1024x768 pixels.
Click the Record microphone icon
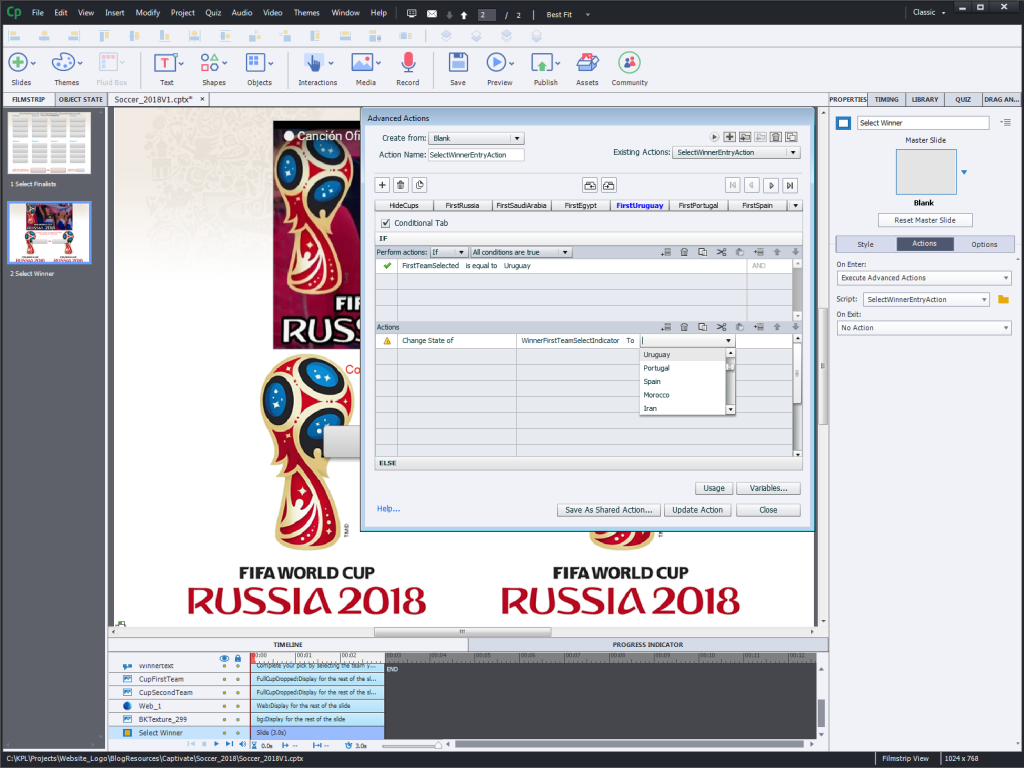407,63
